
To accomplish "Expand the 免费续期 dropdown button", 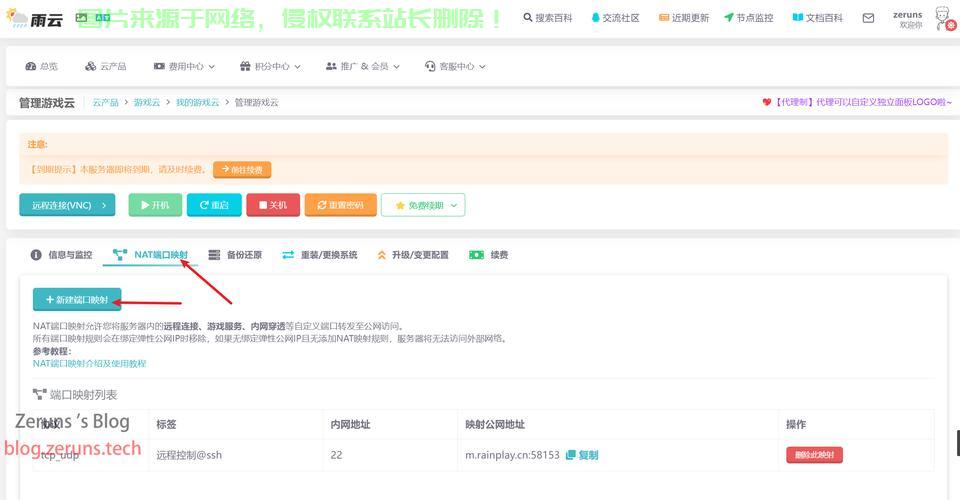I will pyautogui.click(x=423, y=205).
